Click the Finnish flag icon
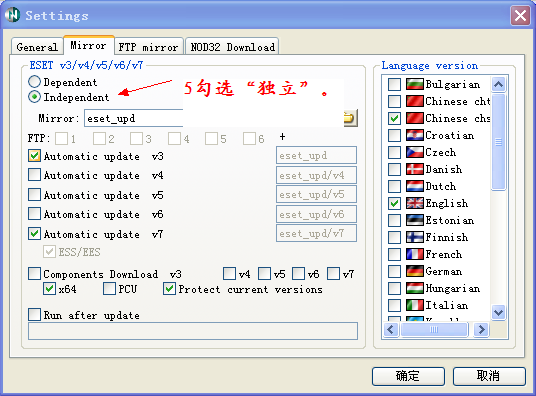Screen dimensions: 536x396 tap(415, 237)
